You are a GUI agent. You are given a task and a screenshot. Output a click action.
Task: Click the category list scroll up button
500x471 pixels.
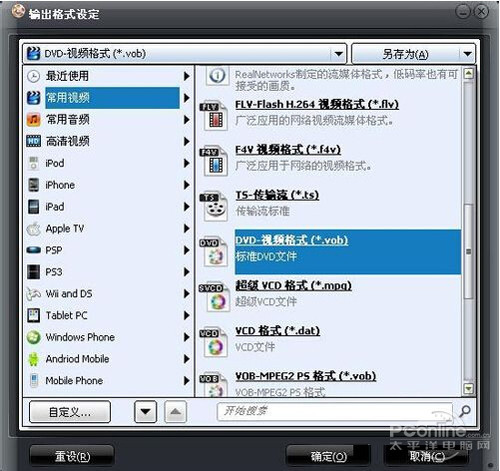click(175, 412)
